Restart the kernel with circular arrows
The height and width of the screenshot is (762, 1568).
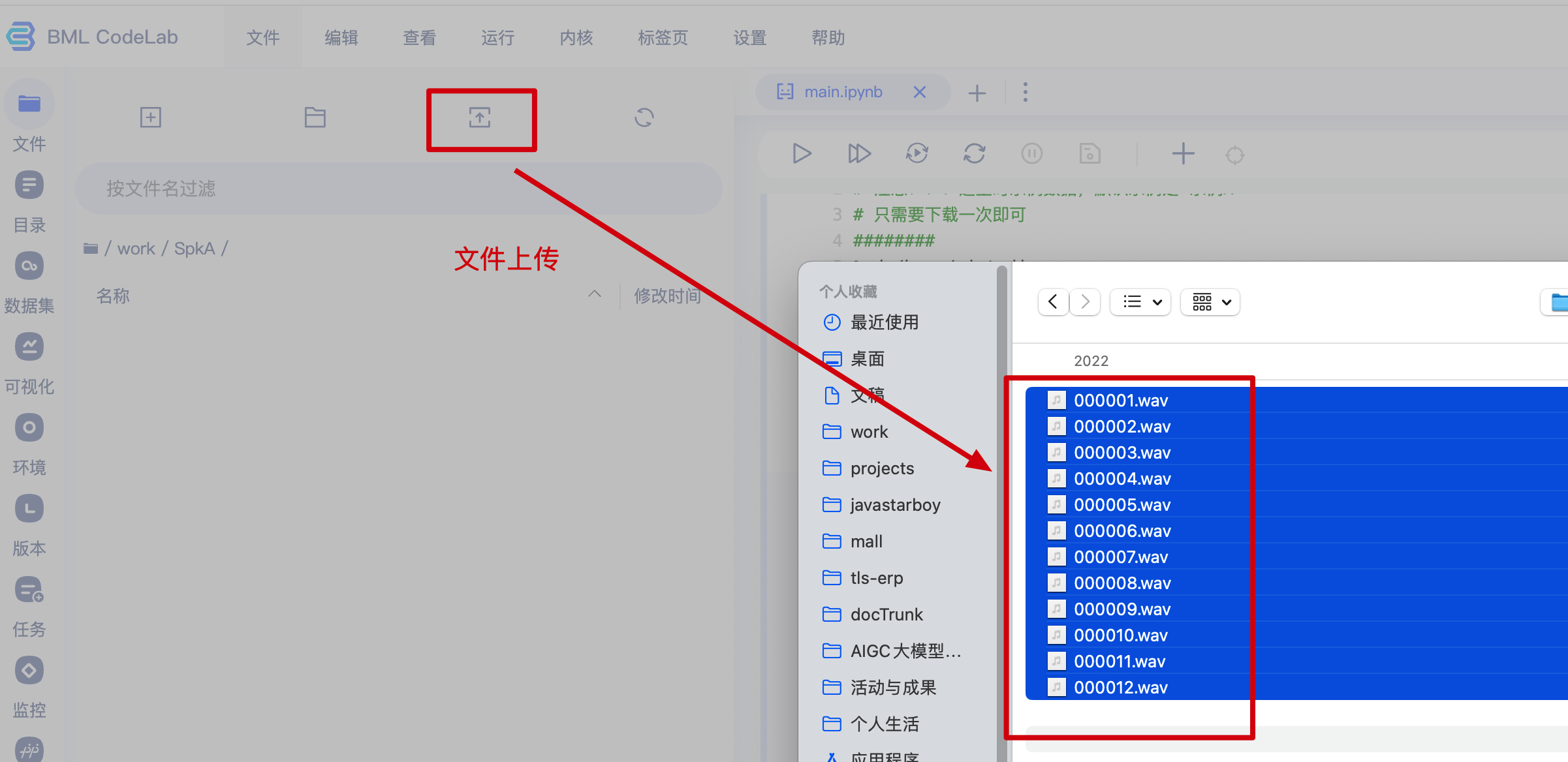click(975, 154)
